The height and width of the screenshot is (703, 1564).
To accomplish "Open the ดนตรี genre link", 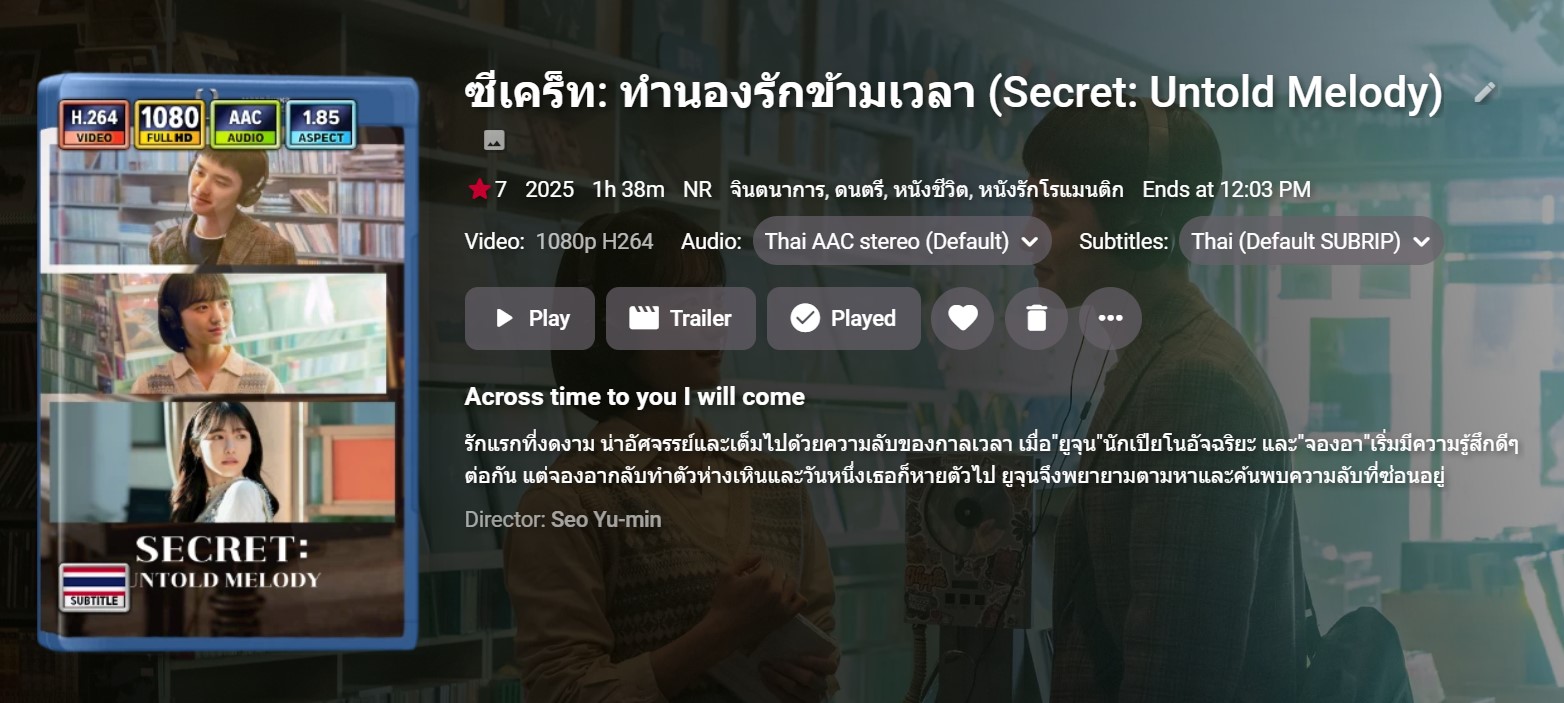I will point(860,189).
